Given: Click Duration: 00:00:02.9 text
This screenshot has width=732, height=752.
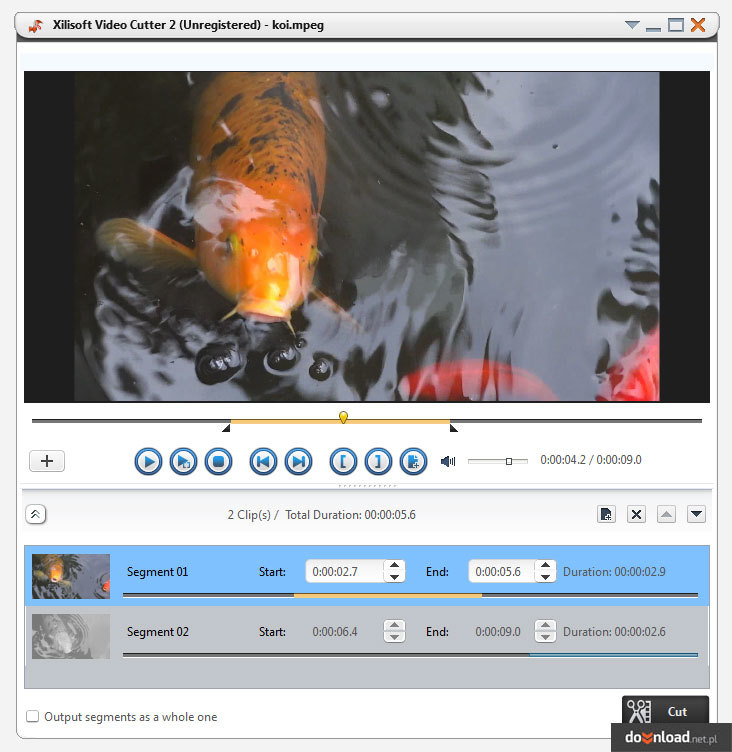Looking at the screenshot, I should 614,572.
